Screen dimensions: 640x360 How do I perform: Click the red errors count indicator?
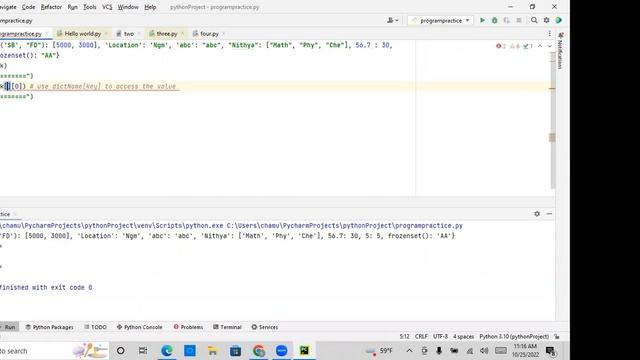501,46
